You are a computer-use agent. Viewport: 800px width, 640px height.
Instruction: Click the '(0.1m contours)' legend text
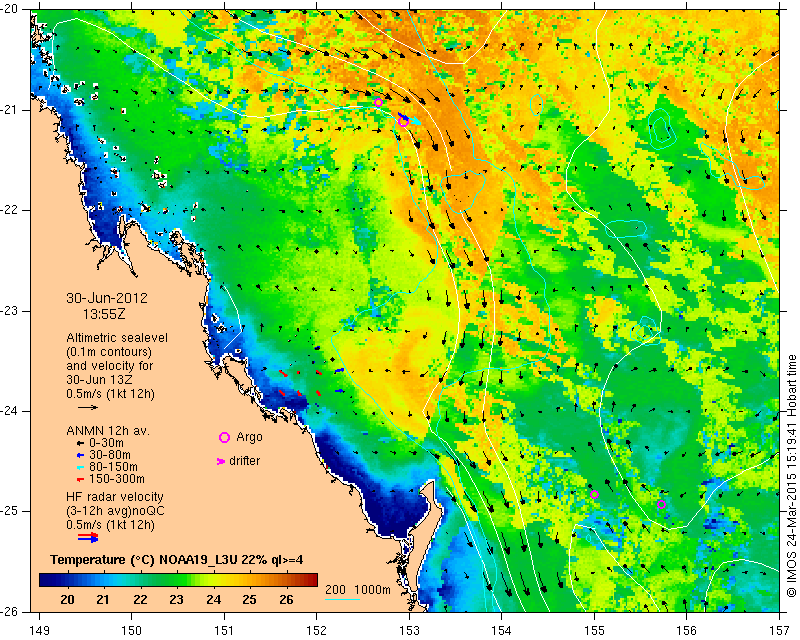click(109, 352)
